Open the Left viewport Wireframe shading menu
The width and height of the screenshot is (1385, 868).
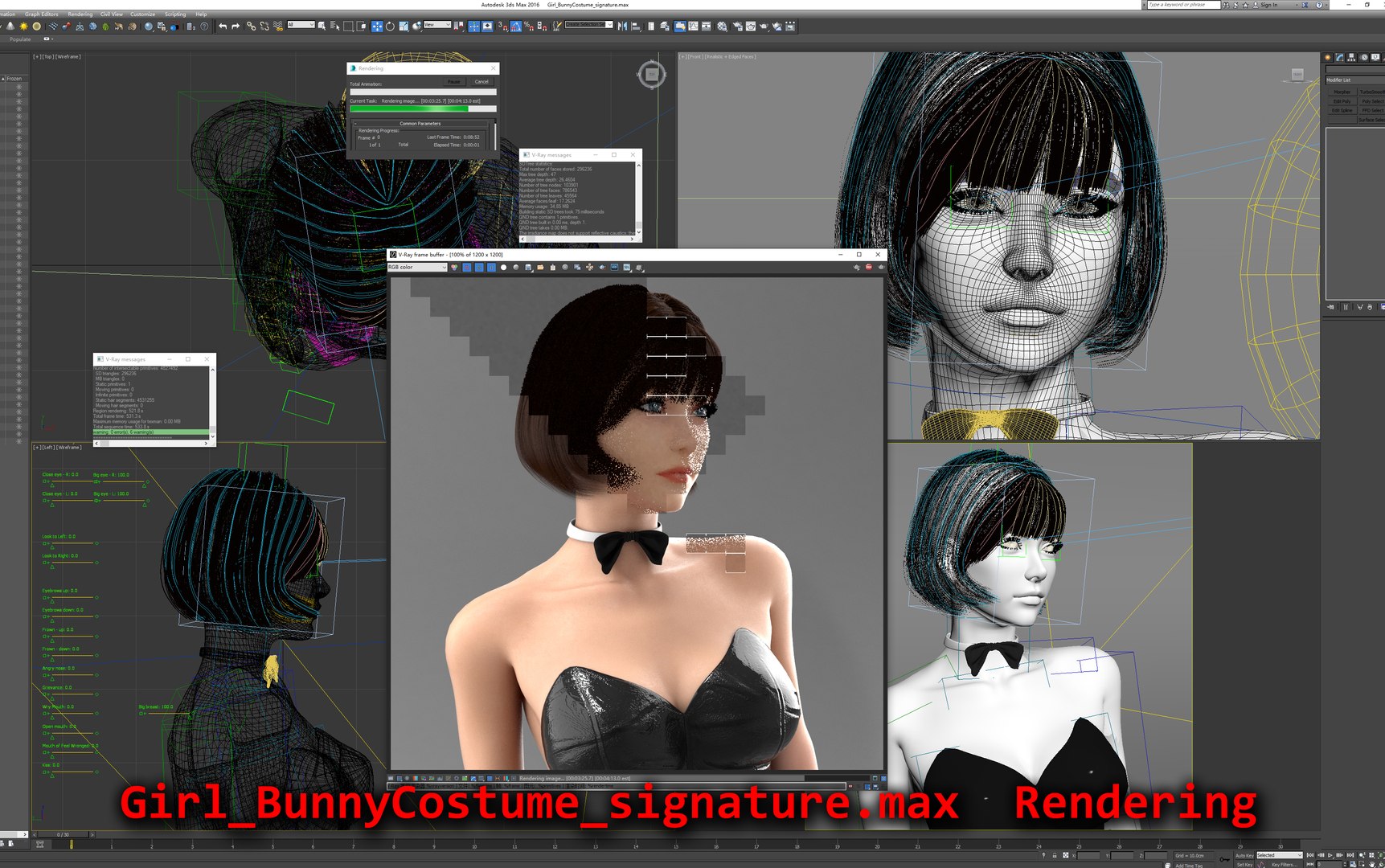[x=70, y=448]
